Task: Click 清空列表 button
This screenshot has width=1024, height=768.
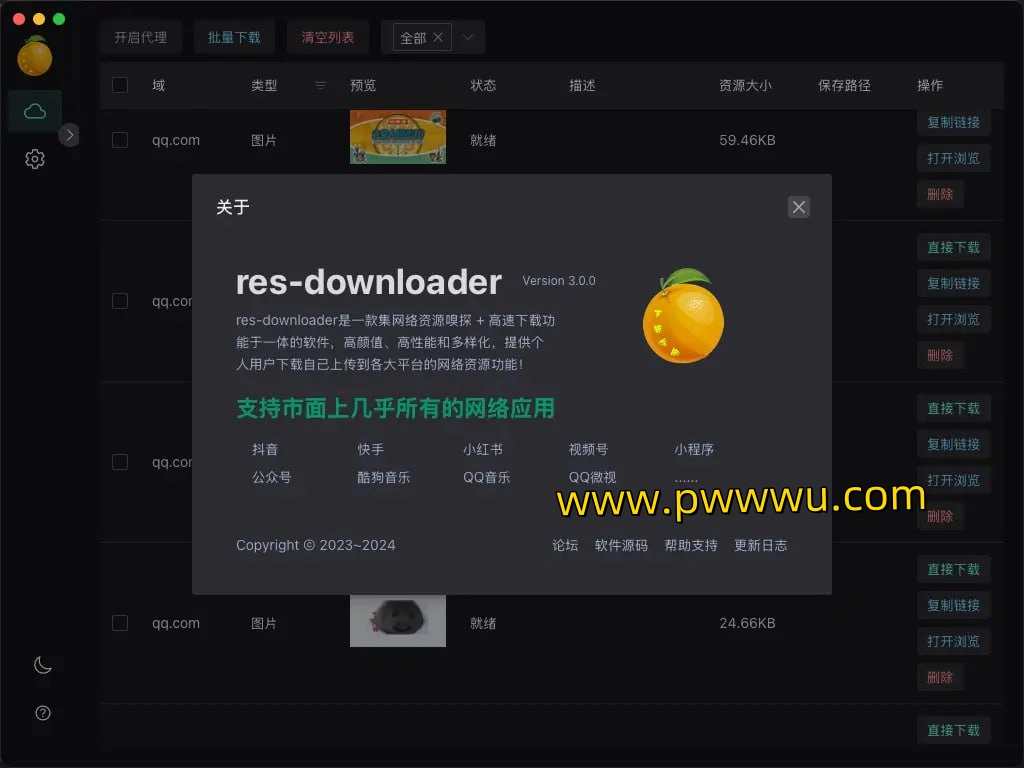Action: pyautogui.click(x=328, y=37)
